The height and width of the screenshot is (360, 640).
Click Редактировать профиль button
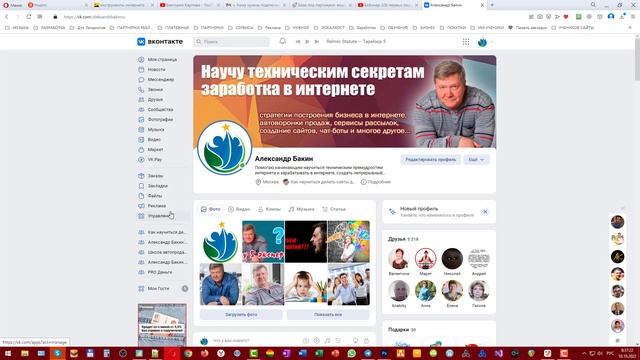pos(431,160)
